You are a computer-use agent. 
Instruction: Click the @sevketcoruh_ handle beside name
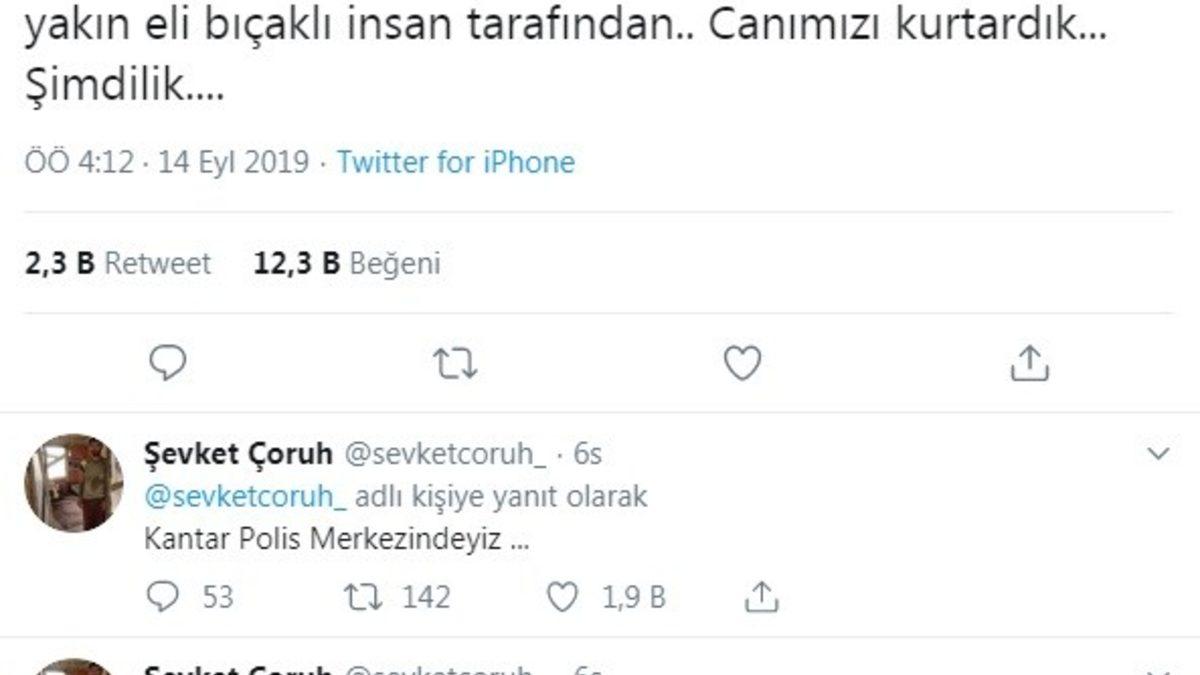click(445, 454)
